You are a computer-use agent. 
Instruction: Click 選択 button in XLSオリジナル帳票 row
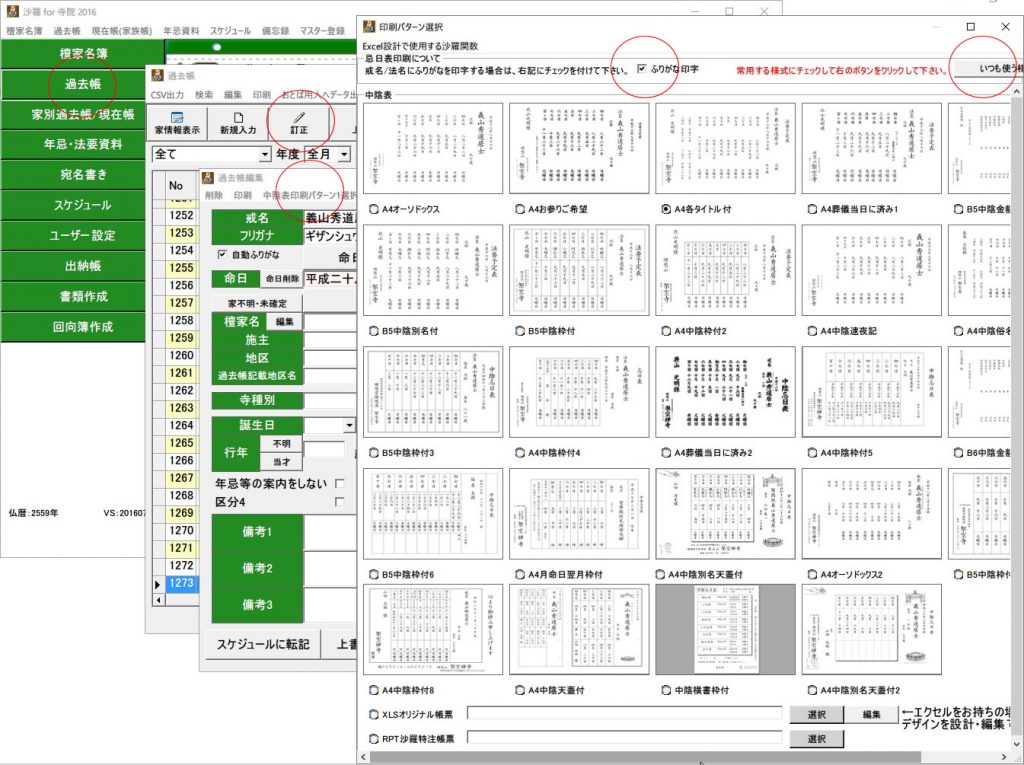coord(816,715)
